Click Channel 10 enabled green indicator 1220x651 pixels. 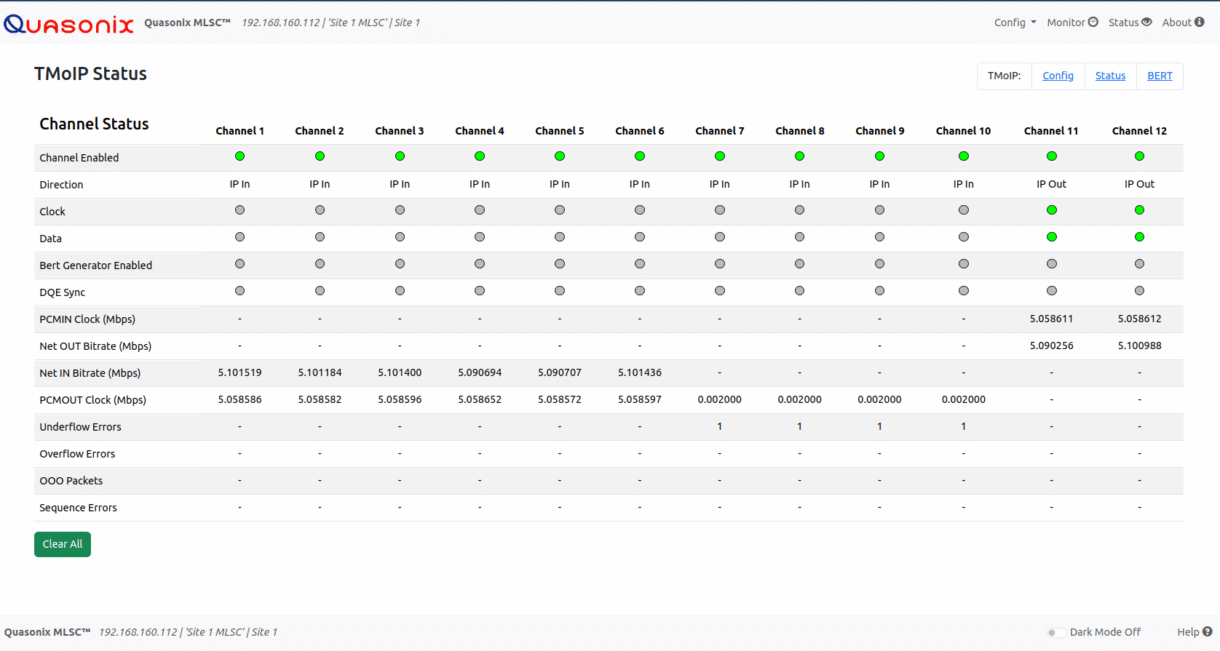(x=963, y=156)
